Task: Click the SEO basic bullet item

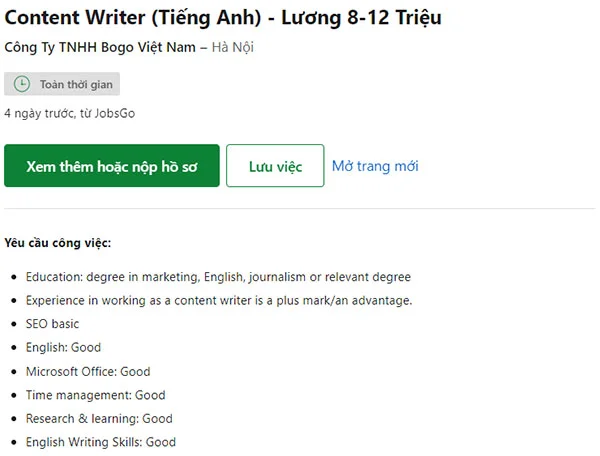Action: tap(52, 324)
